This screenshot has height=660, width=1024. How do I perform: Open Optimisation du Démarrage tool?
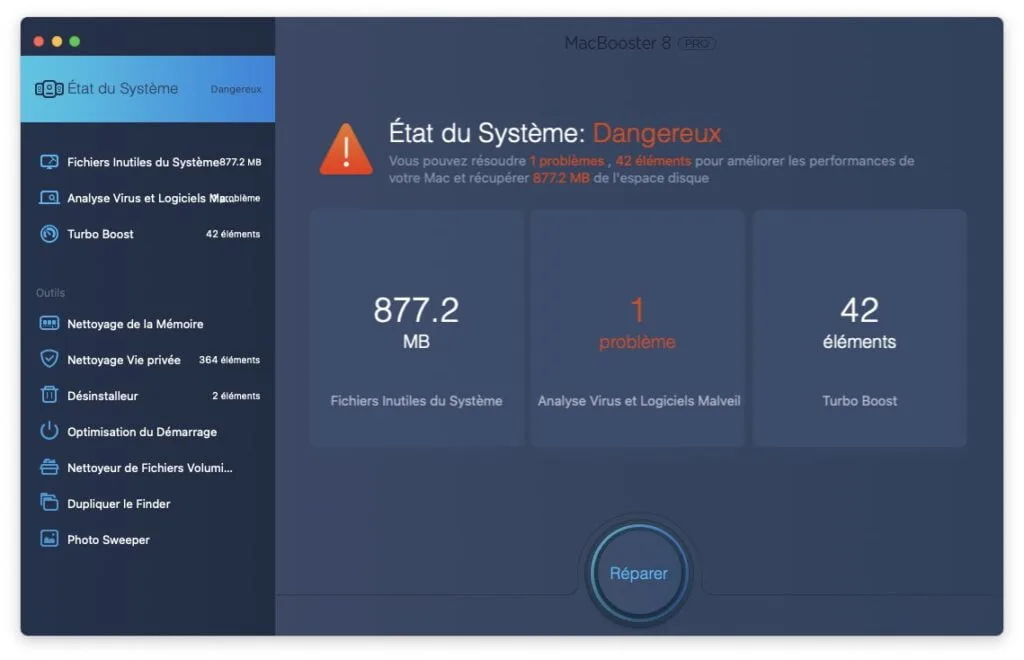pyautogui.click(x=150, y=432)
